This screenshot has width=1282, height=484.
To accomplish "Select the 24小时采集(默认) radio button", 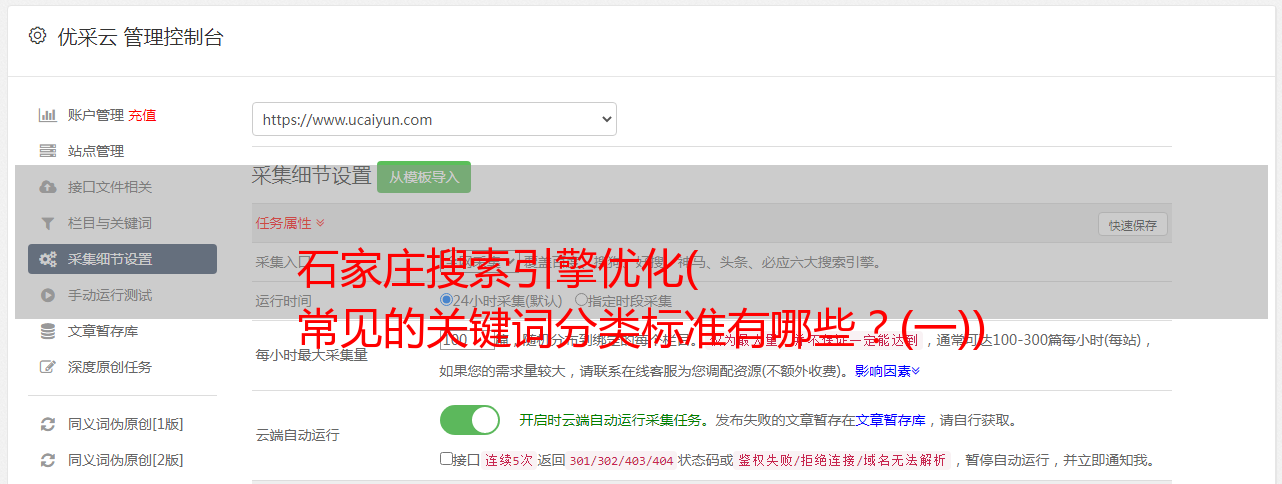I will click(446, 299).
